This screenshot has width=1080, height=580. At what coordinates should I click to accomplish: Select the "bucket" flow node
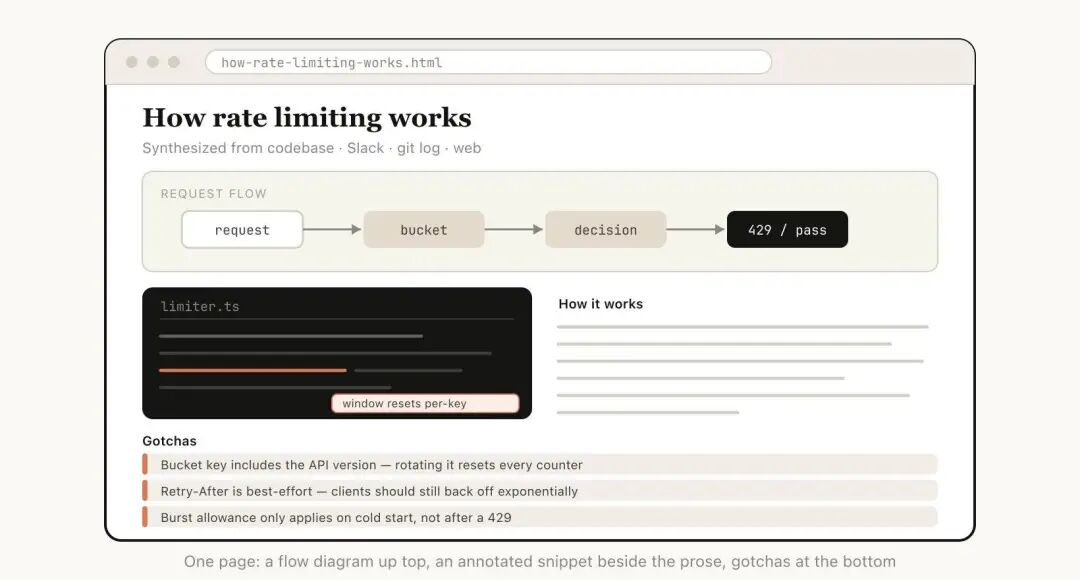pos(424,229)
